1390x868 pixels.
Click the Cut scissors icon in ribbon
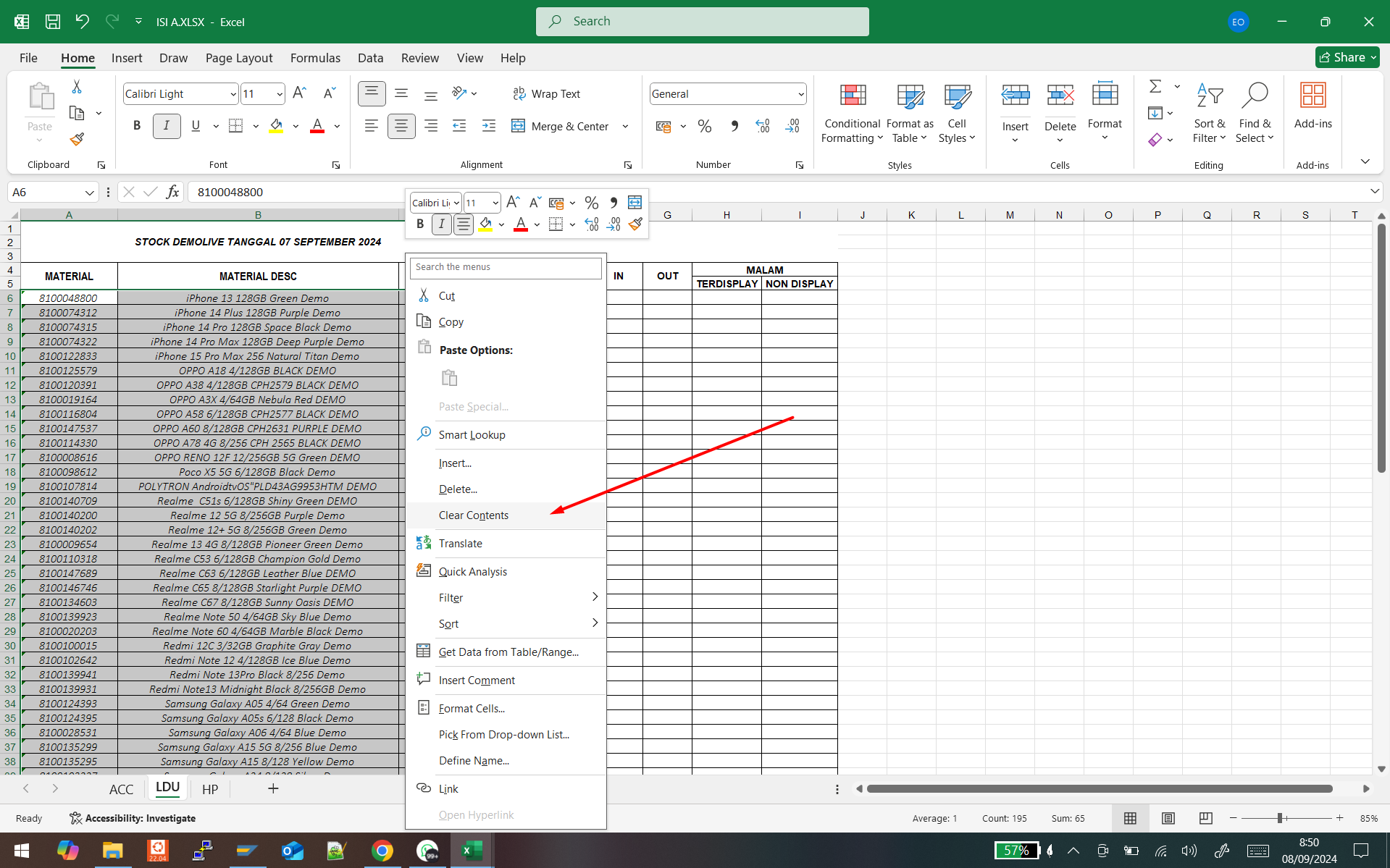[77, 87]
